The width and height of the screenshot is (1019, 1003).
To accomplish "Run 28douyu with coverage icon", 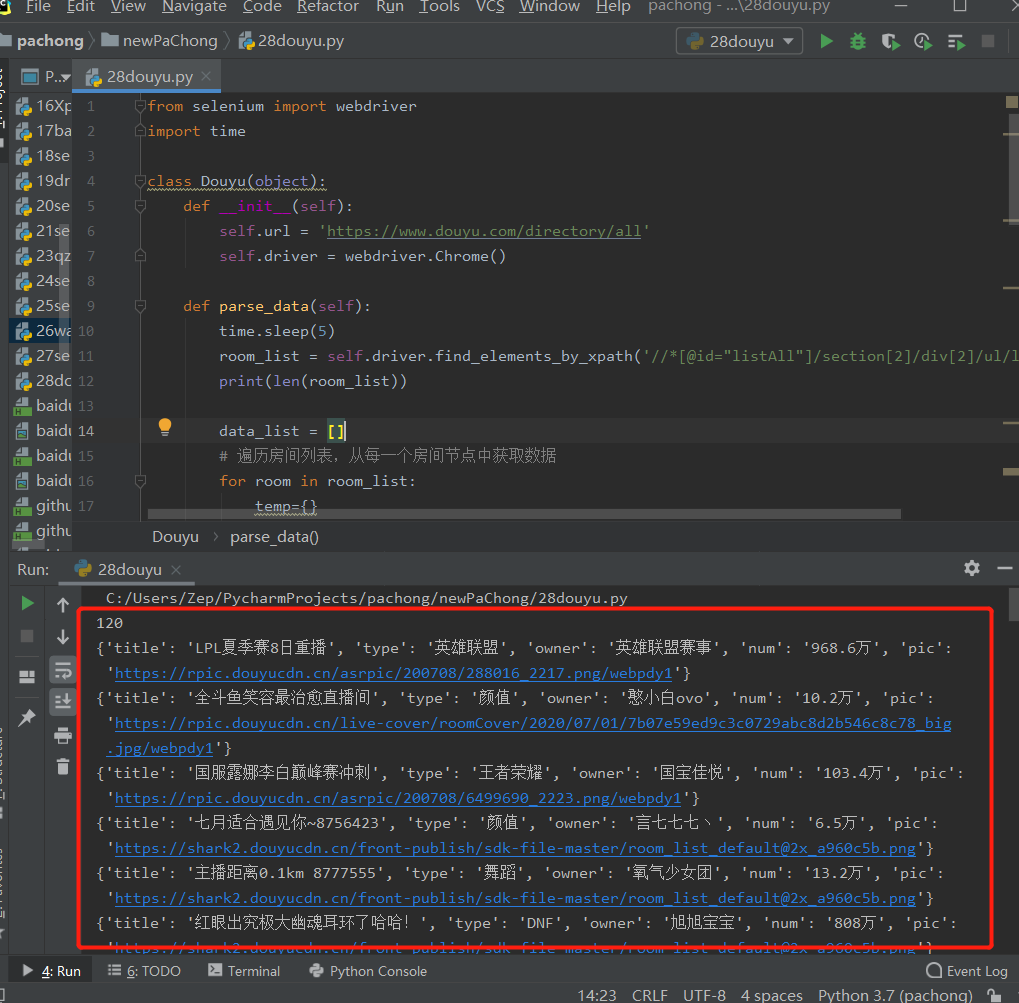I will point(890,42).
